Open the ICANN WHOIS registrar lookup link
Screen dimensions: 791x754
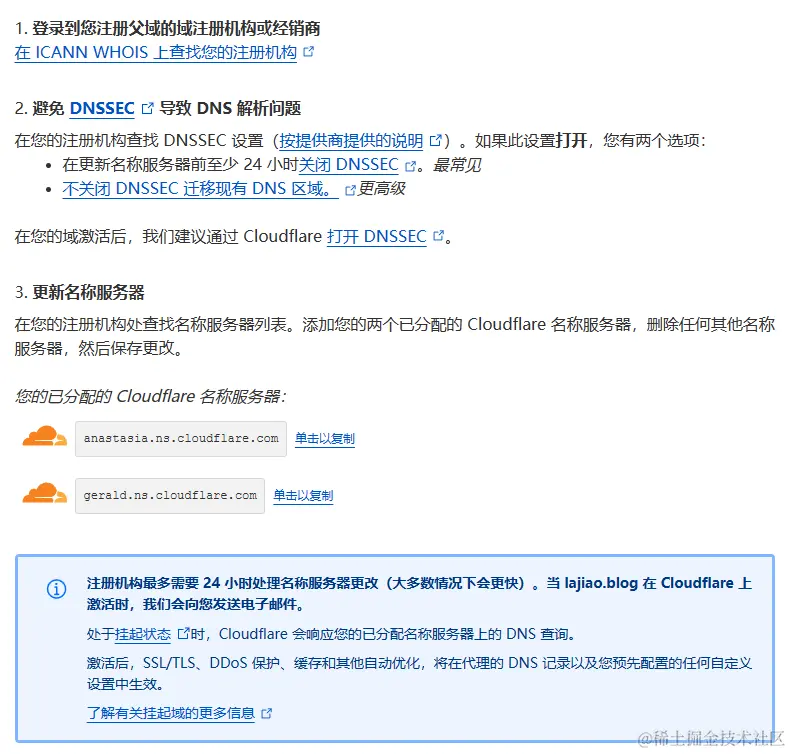(155, 52)
